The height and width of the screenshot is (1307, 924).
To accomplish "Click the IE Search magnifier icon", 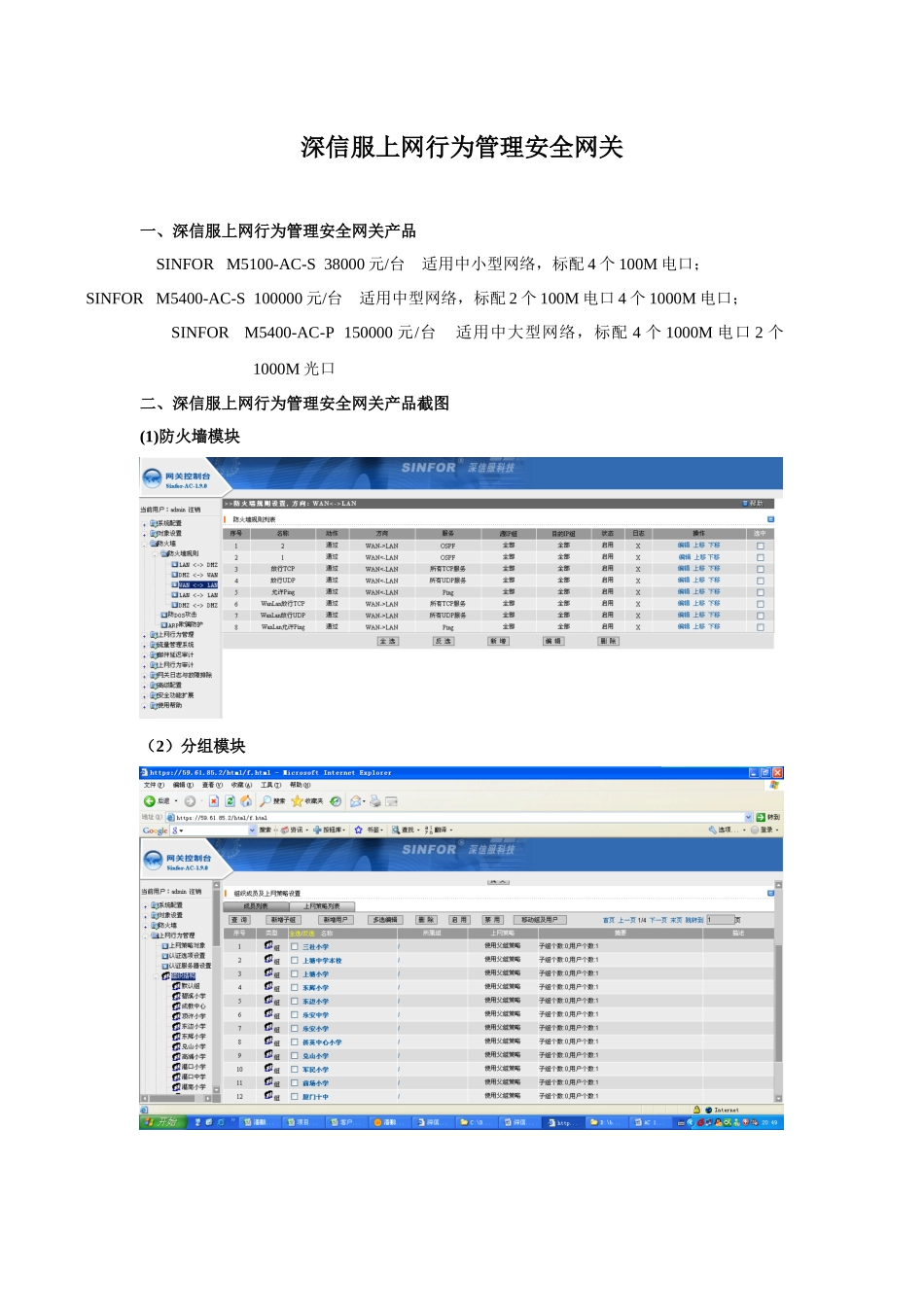I will click(266, 801).
